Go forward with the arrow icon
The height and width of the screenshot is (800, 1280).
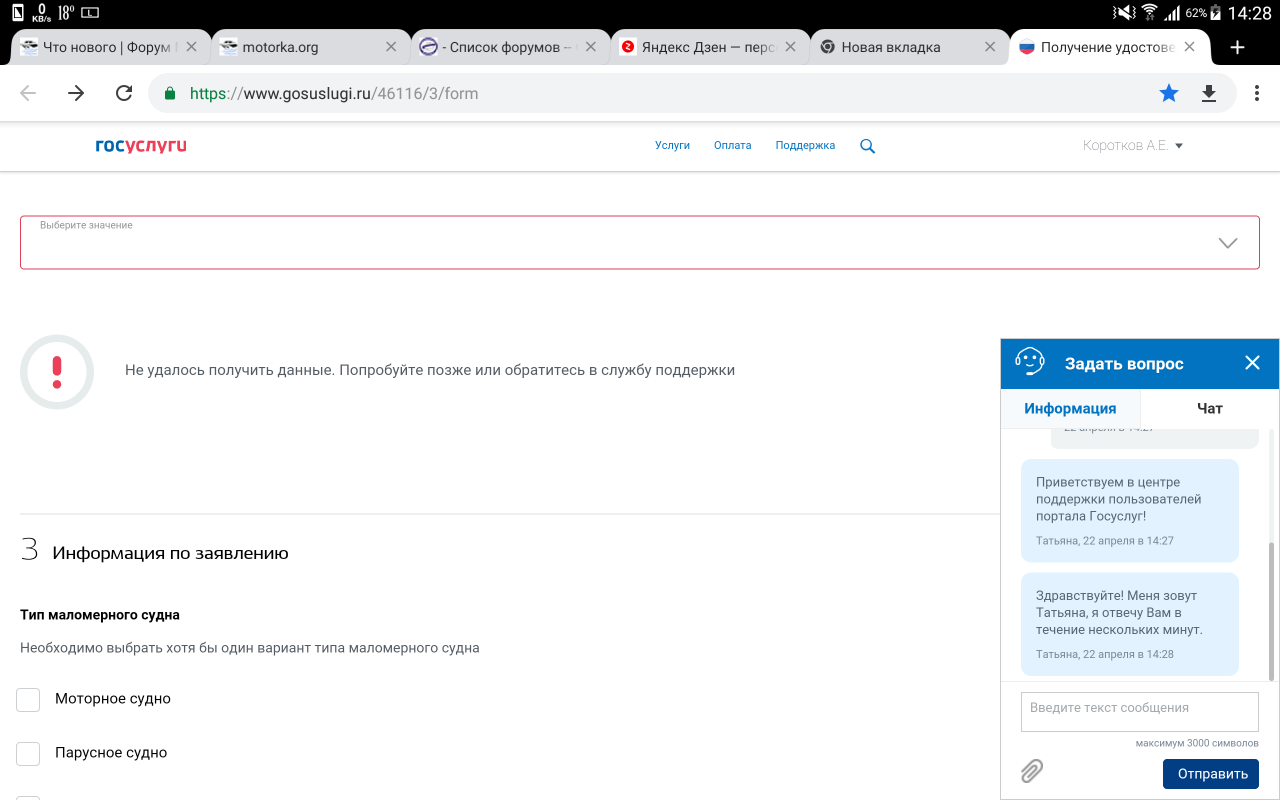(76, 93)
